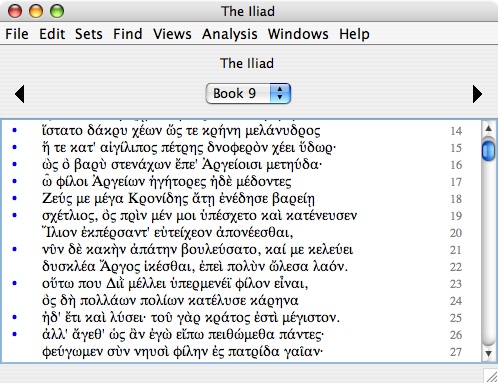Open the Windows menu
Screen dimensions: 498x383
pyautogui.click(x=298, y=34)
